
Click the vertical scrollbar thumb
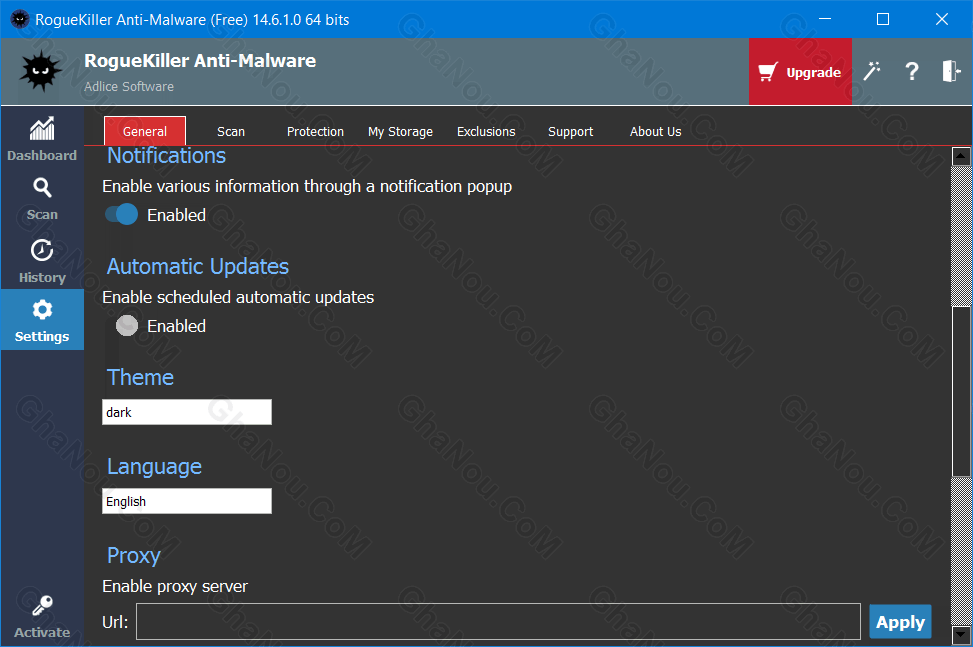[x=961, y=391]
